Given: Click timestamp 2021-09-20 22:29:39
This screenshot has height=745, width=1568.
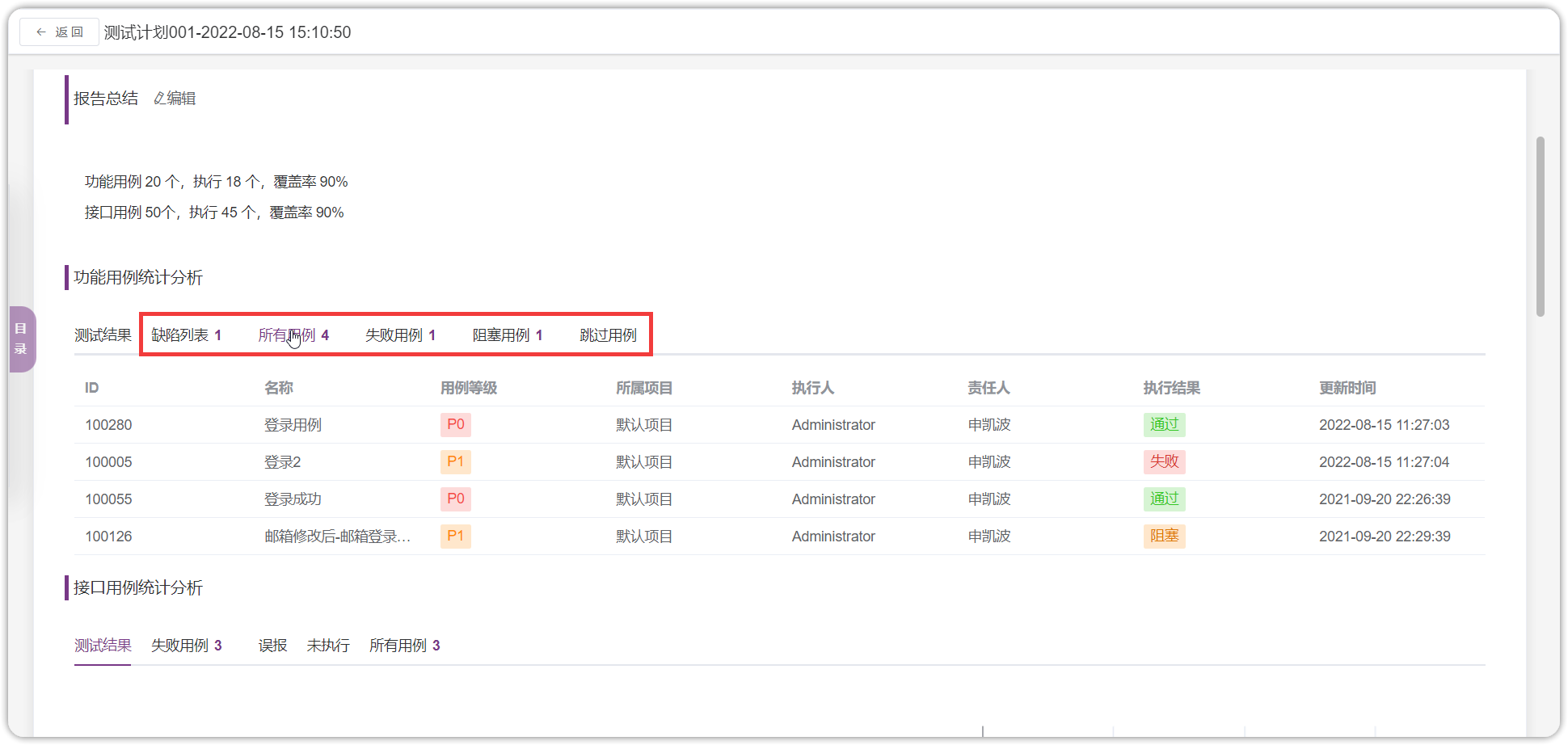Looking at the screenshot, I should (1385, 537).
